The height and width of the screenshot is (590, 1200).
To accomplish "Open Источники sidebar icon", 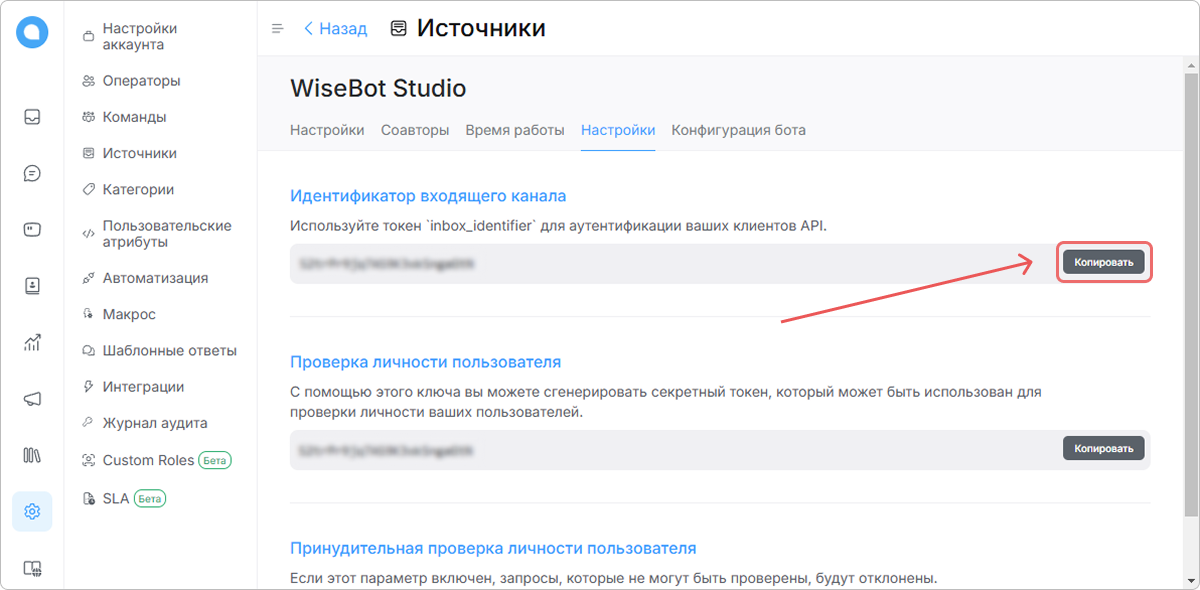I will pos(88,153).
